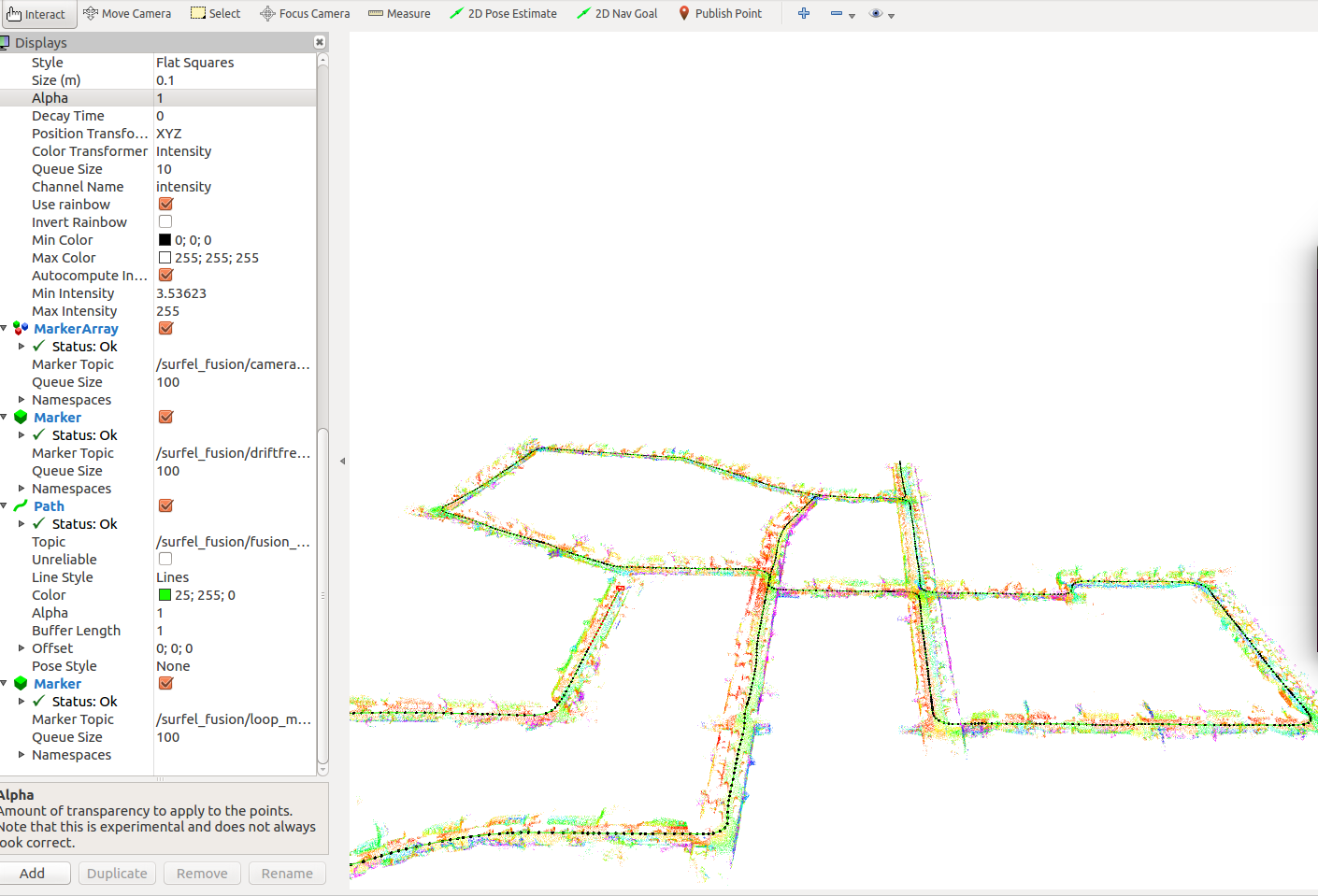
Task: Expand the Namespaces tree item under Marker
Action: pyautogui.click(x=21, y=488)
